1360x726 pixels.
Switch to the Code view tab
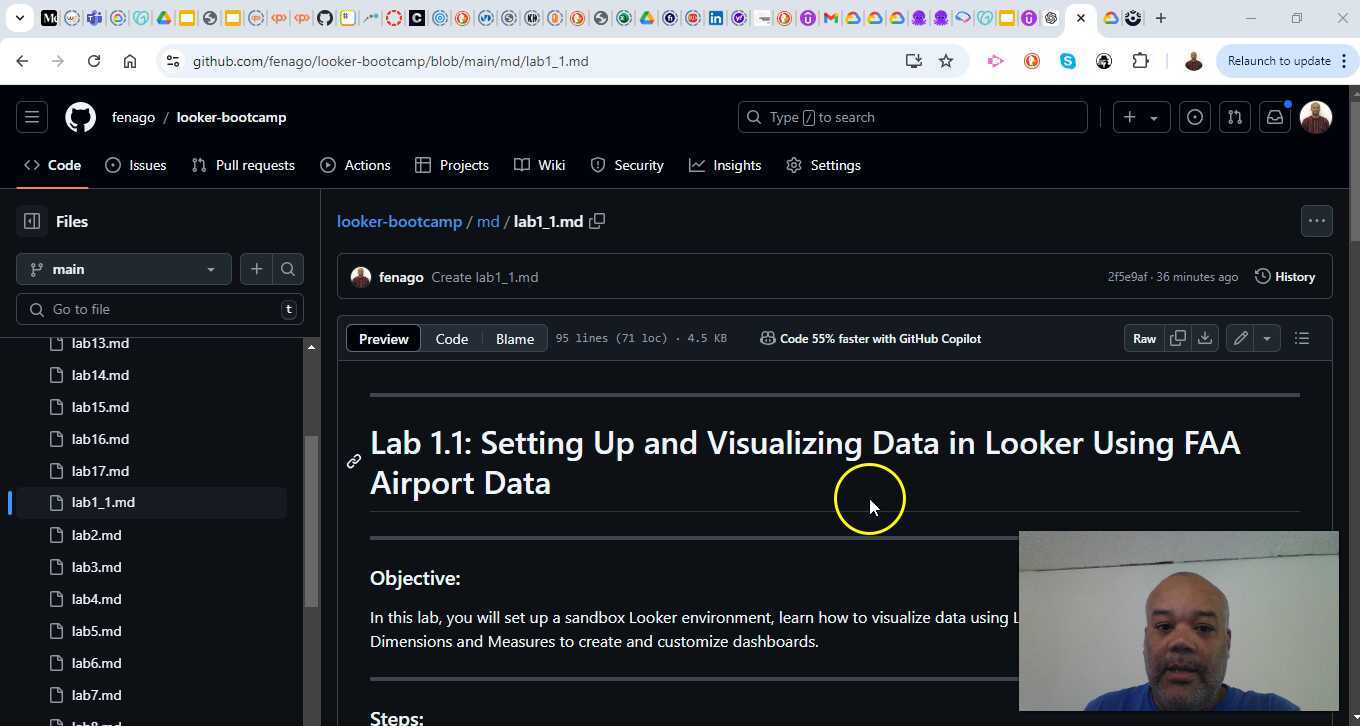451,338
